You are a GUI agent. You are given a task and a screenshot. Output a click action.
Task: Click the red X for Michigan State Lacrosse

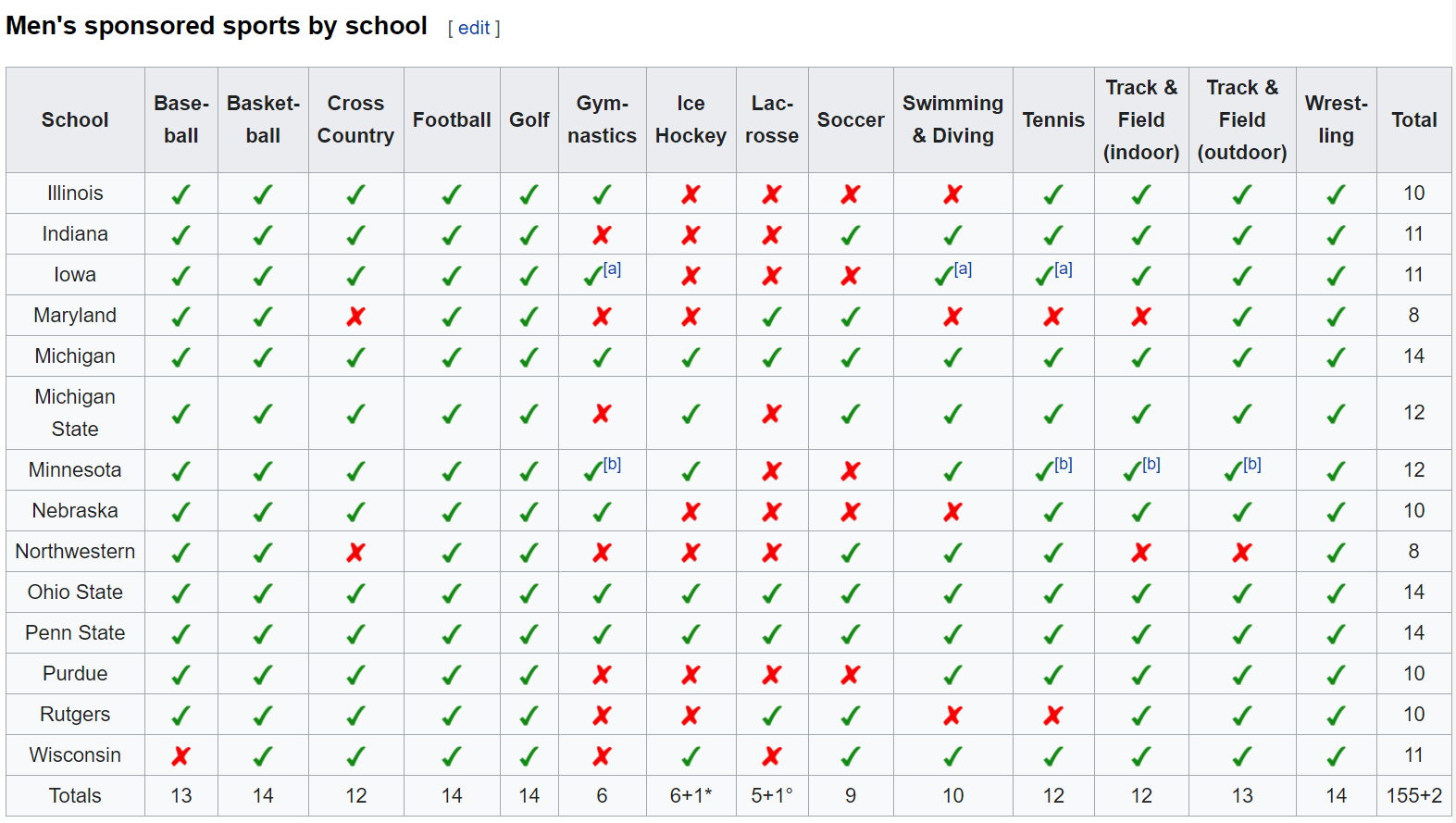coord(772,414)
